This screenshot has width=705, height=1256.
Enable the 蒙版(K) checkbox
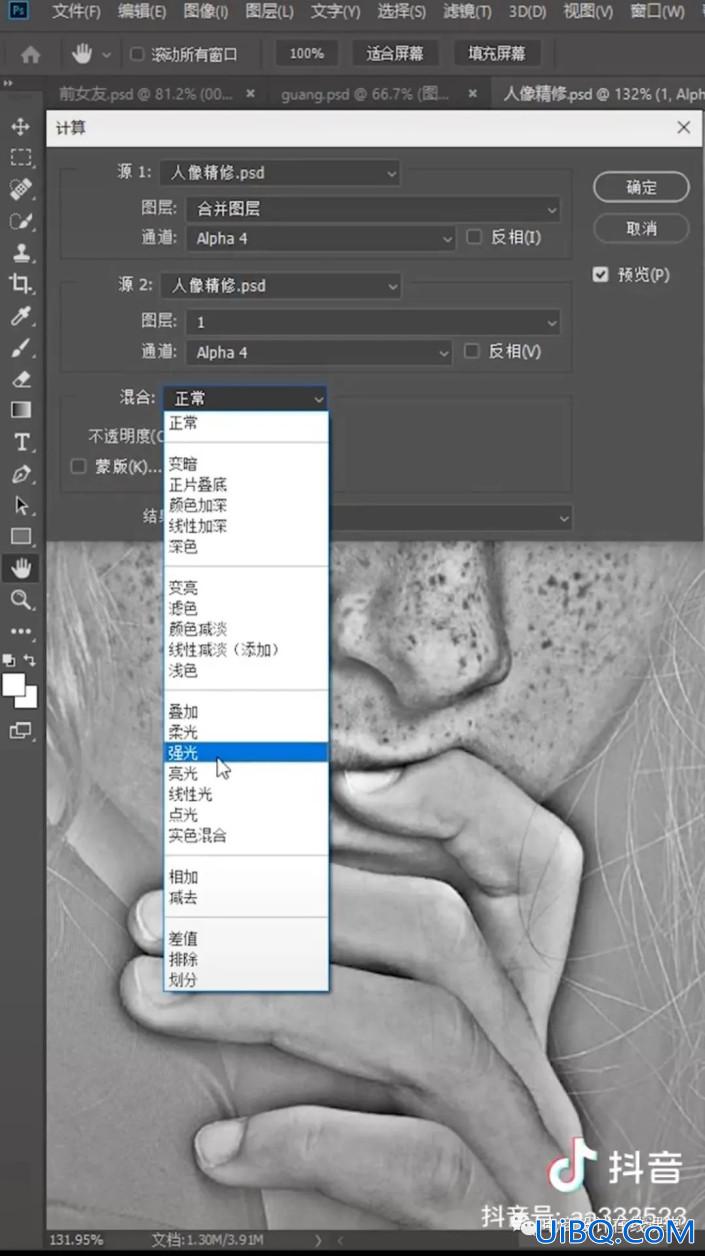tap(78, 467)
